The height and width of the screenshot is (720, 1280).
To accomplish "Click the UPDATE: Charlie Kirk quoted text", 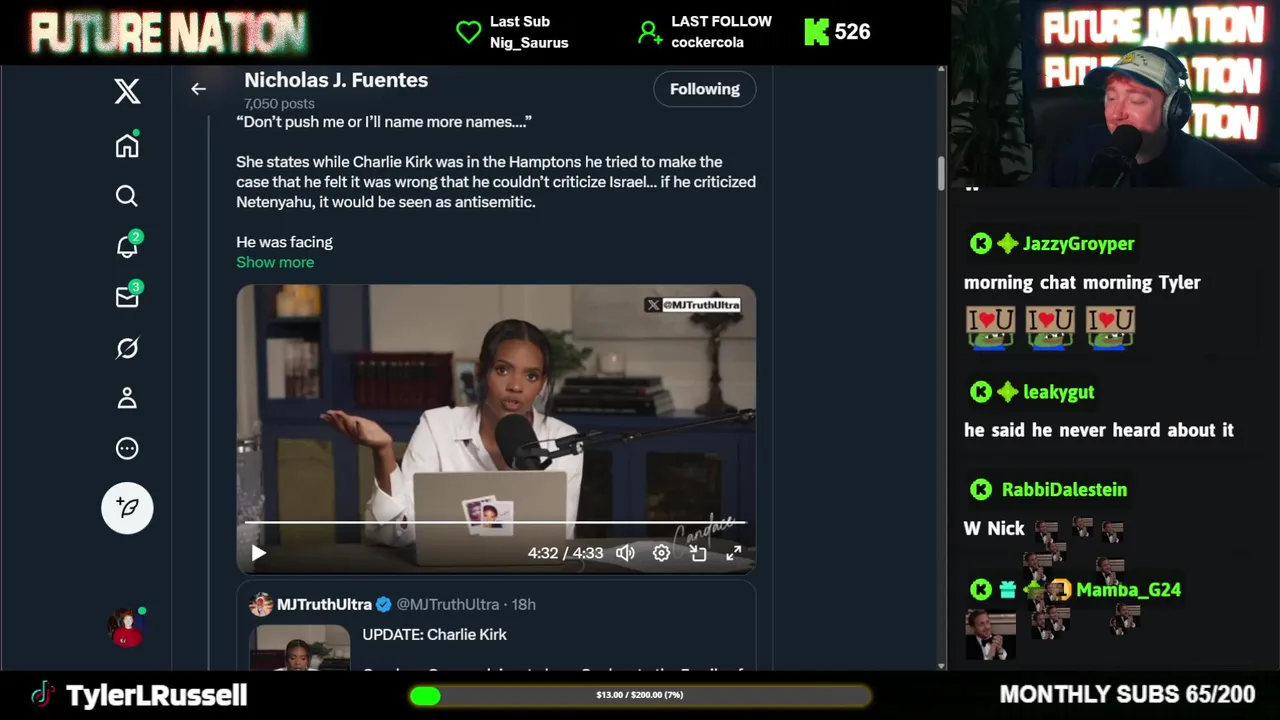I will 434,634.
